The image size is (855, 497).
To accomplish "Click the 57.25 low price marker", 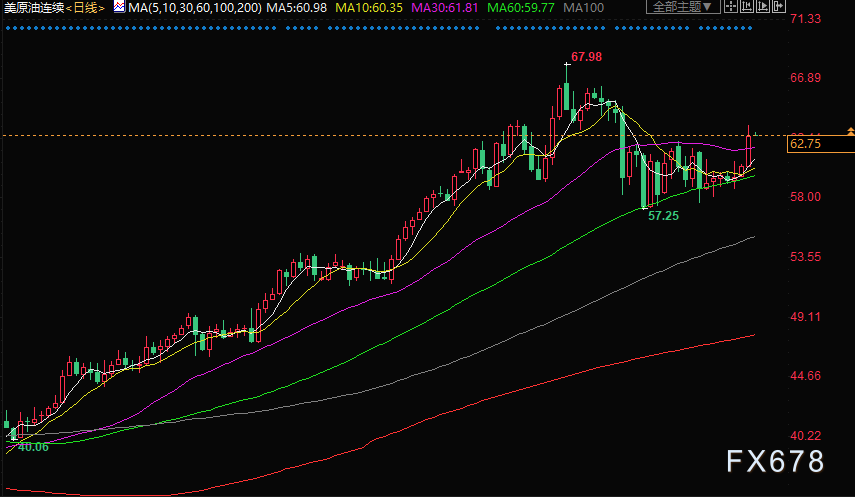I will pyautogui.click(x=663, y=215).
